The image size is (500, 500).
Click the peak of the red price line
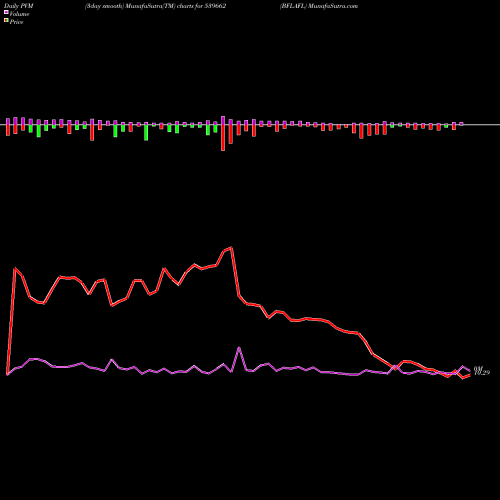click(x=231, y=248)
